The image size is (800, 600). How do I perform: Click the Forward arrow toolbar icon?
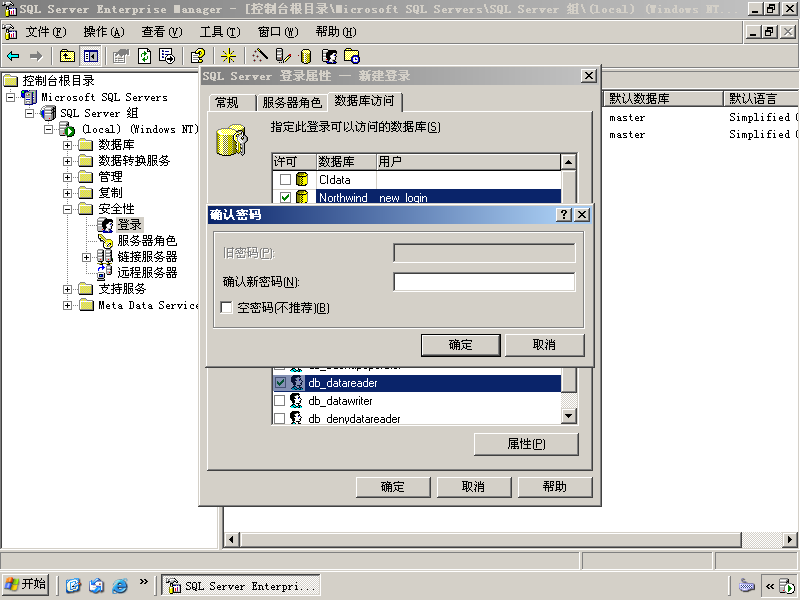pyautogui.click(x=36, y=56)
